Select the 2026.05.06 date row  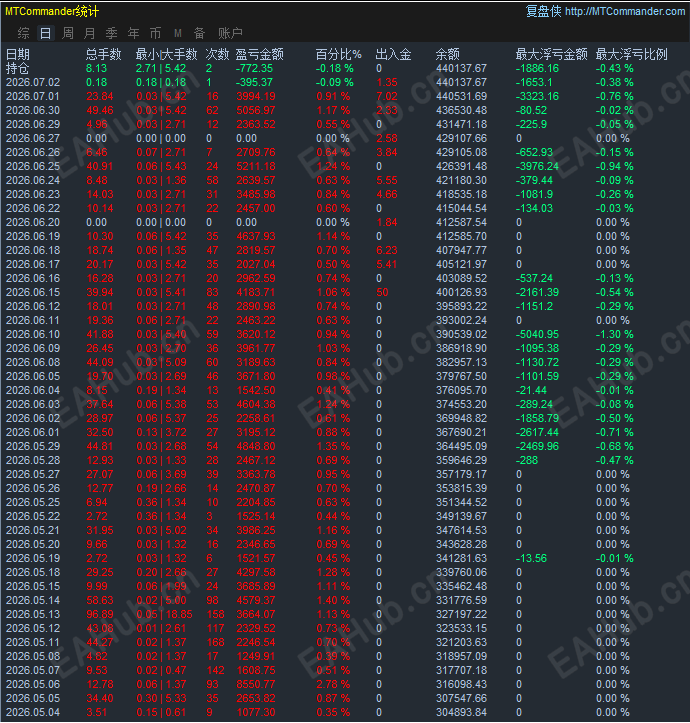pyautogui.click(x=33, y=684)
